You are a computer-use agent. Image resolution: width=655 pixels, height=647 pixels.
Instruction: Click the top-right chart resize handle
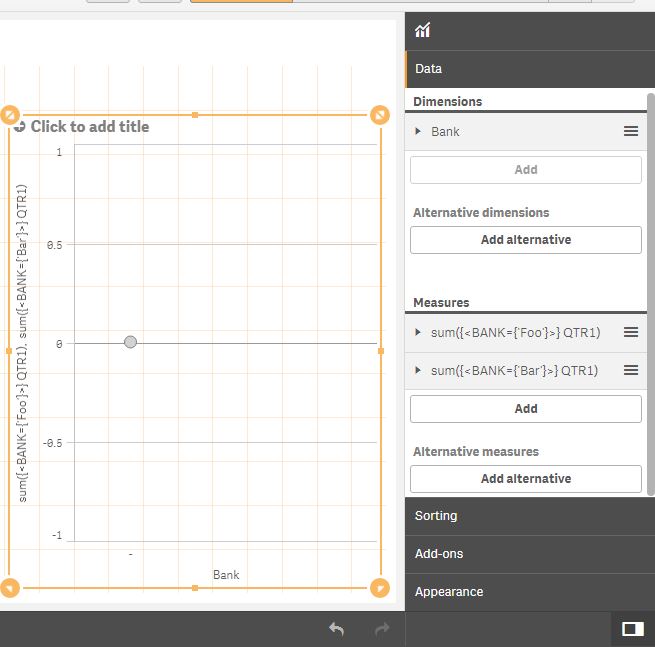coord(380,115)
